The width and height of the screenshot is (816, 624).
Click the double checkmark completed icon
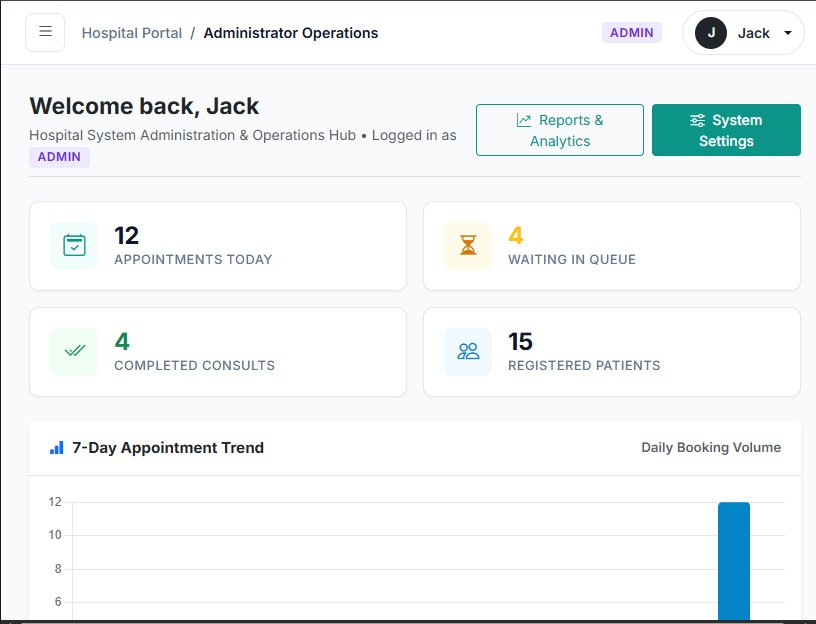click(x=74, y=351)
